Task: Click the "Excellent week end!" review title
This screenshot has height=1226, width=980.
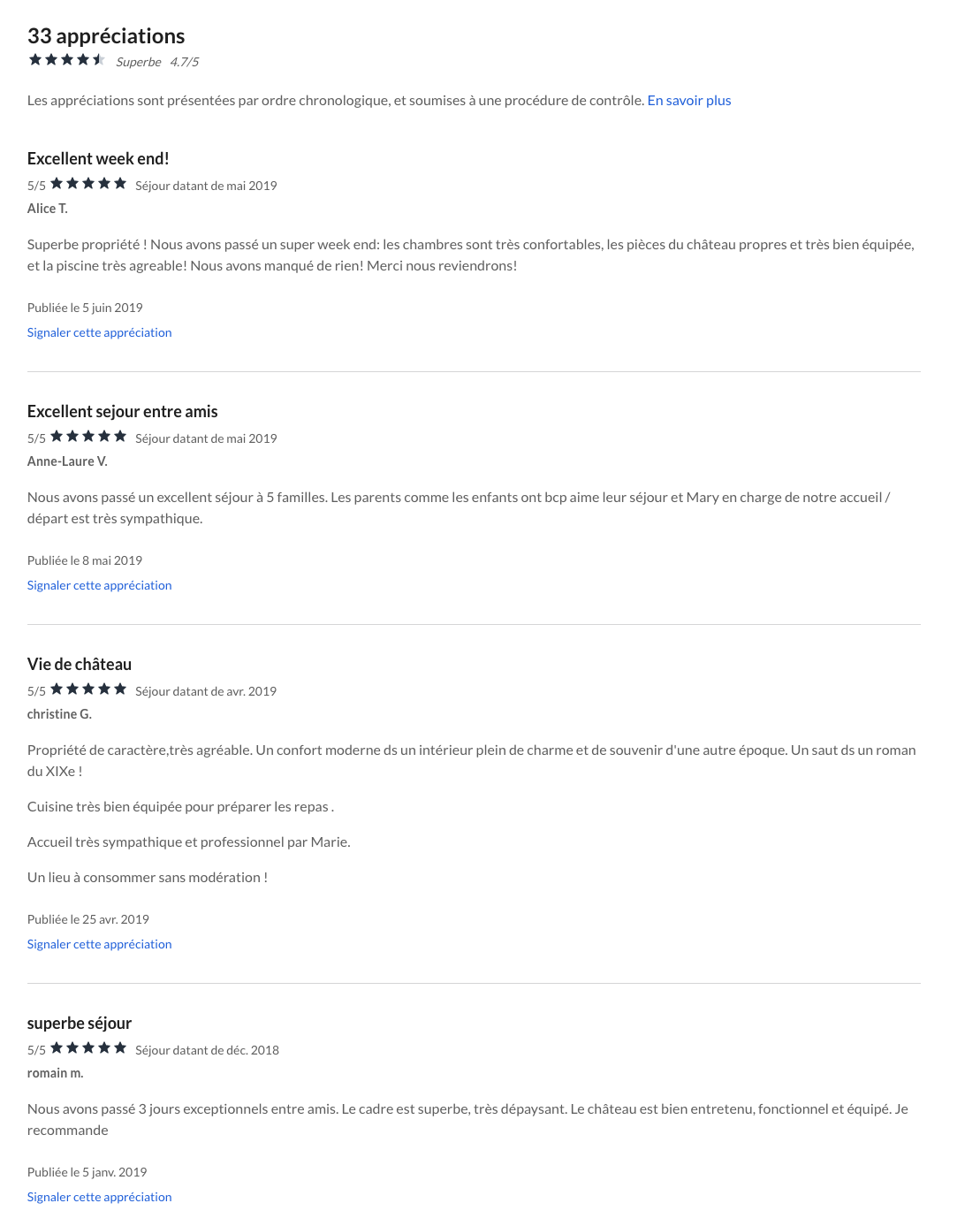Action: [x=98, y=159]
